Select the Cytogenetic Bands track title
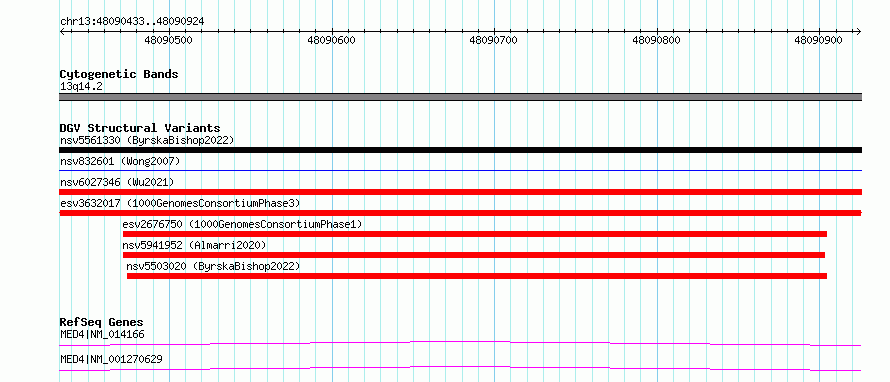This screenshot has width=890, height=382. click(x=119, y=74)
